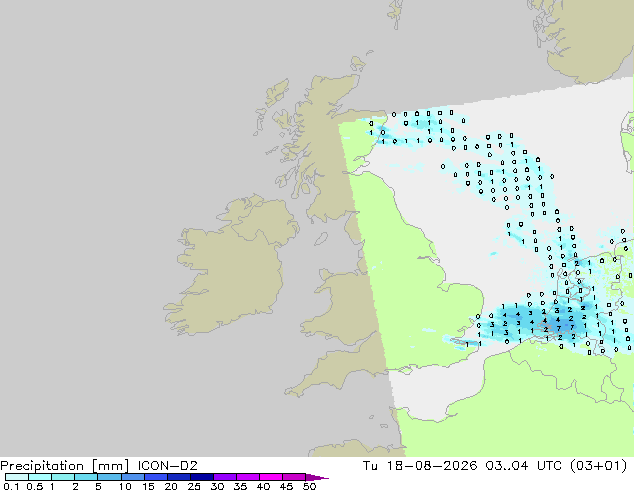Click the 40–45 mm magenta swatch
The height and width of the screenshot is (490, 634).
click(x=271, y=477)
